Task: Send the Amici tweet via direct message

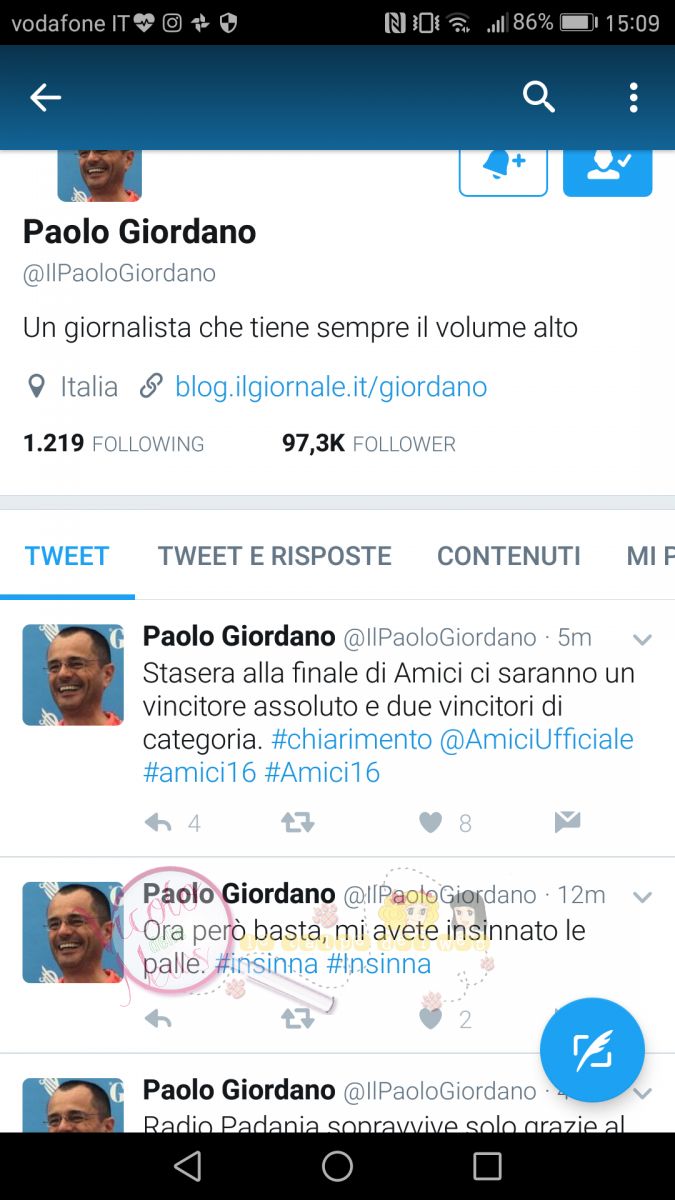Action: [x=567, y=822]
